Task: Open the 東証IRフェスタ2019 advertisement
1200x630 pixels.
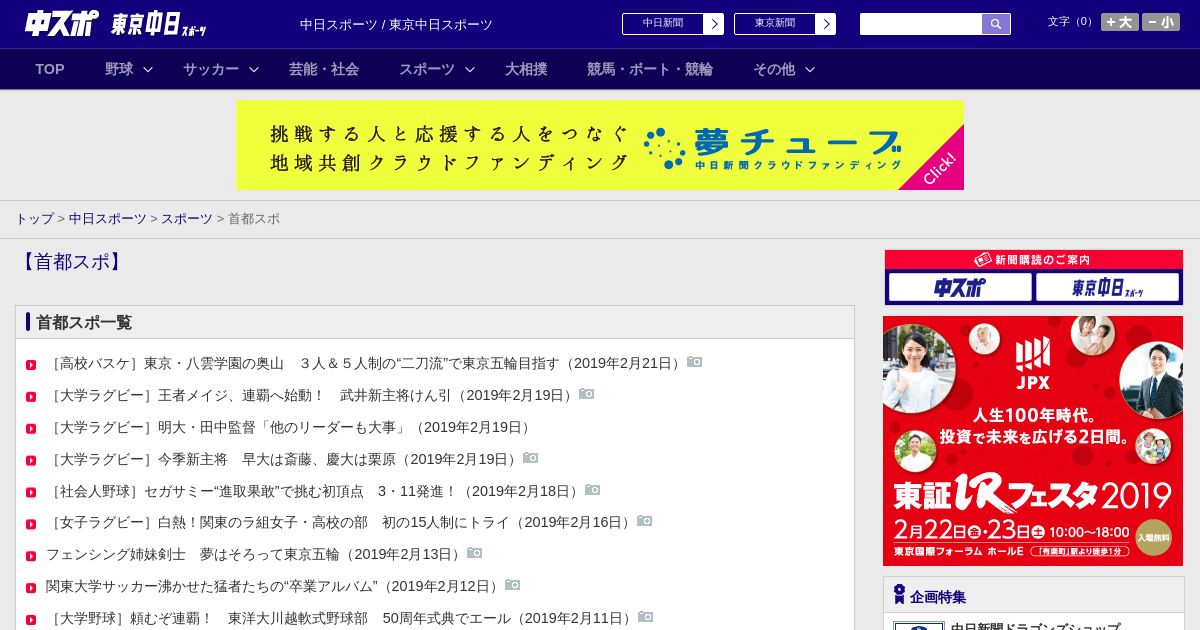Action: click(x=1033, y=441)
